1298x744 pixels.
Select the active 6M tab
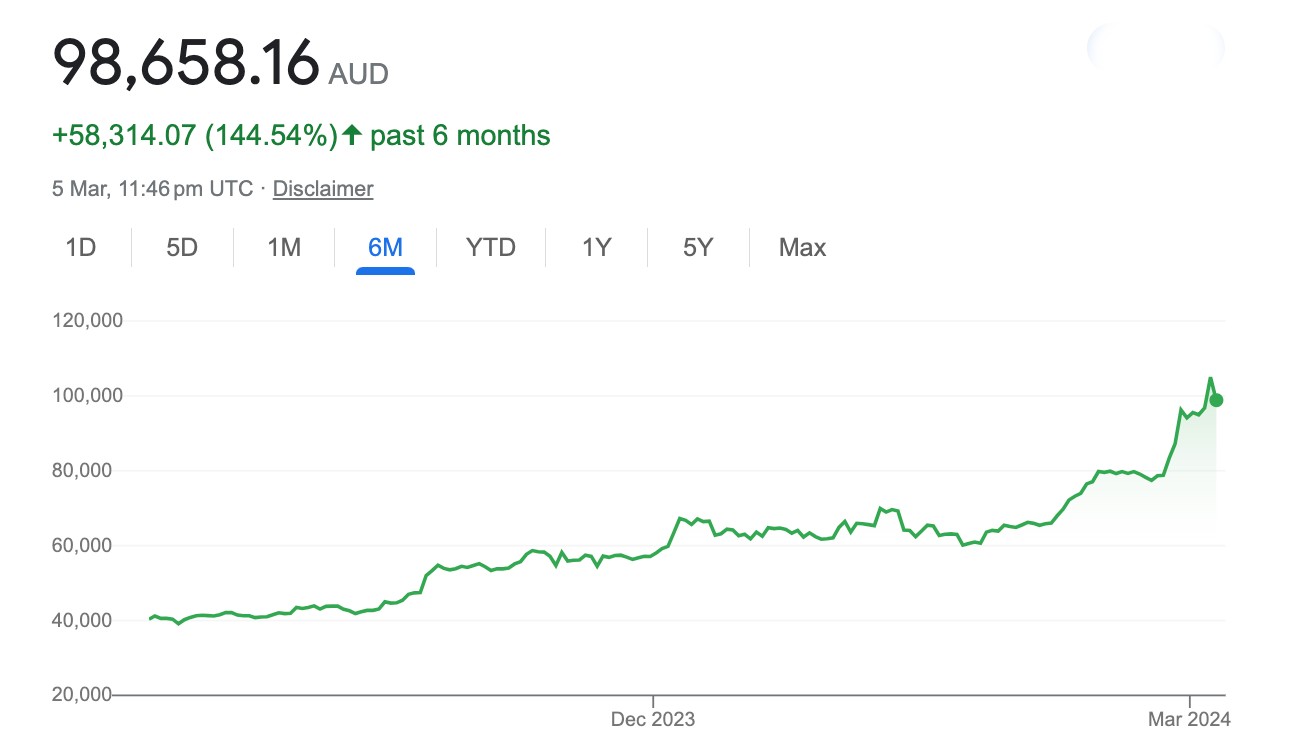385,247
